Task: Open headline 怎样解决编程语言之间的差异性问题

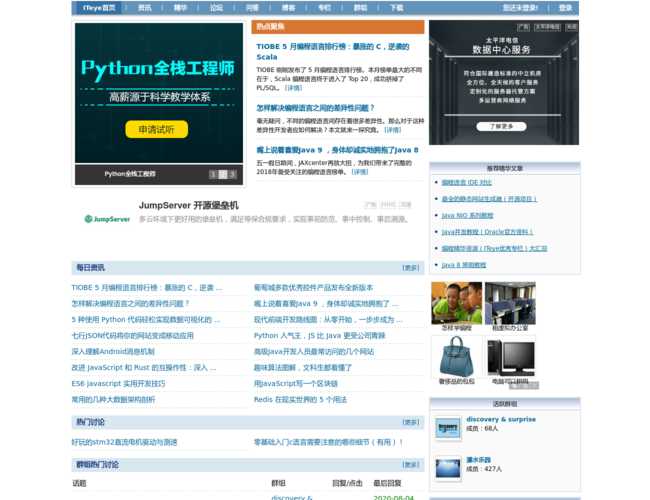Action: coord(315,108)
